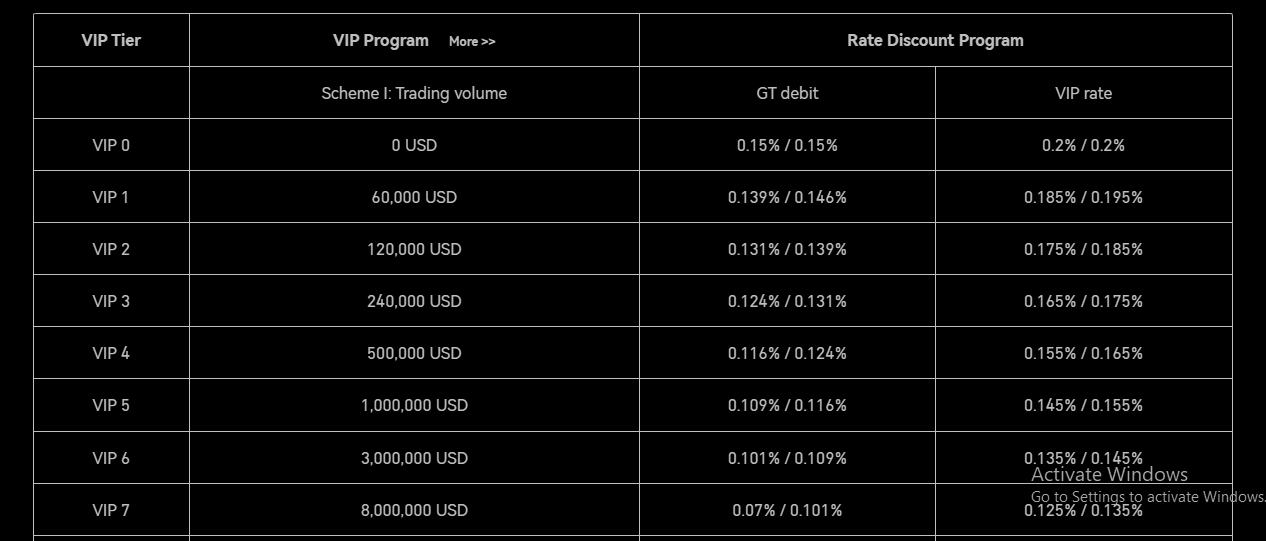Select the VIP 7 row label
The height and width of the screenshot is (541, 1266).
tap(111, 510)
